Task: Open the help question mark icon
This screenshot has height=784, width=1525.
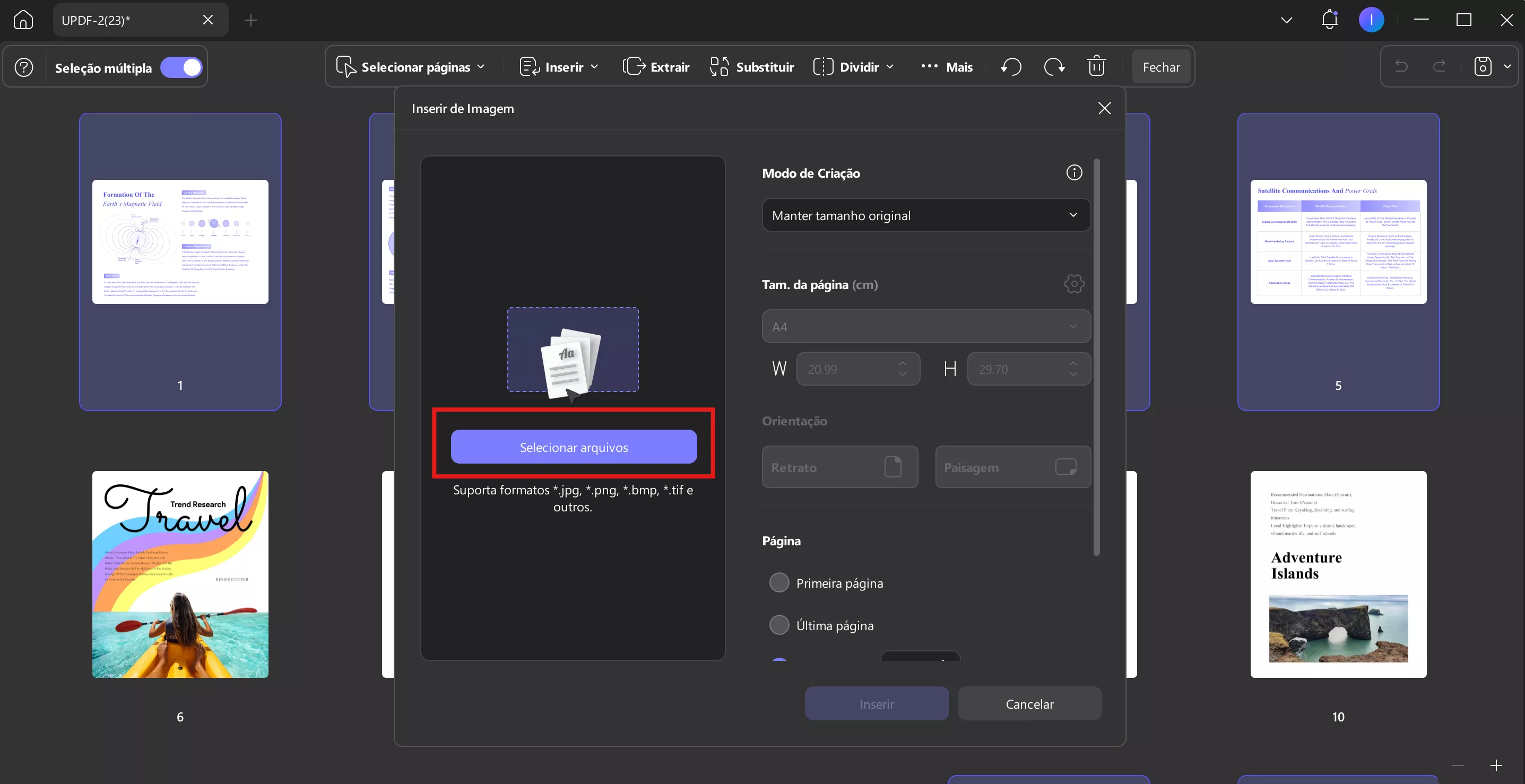Action: click(x=24, y=67)
